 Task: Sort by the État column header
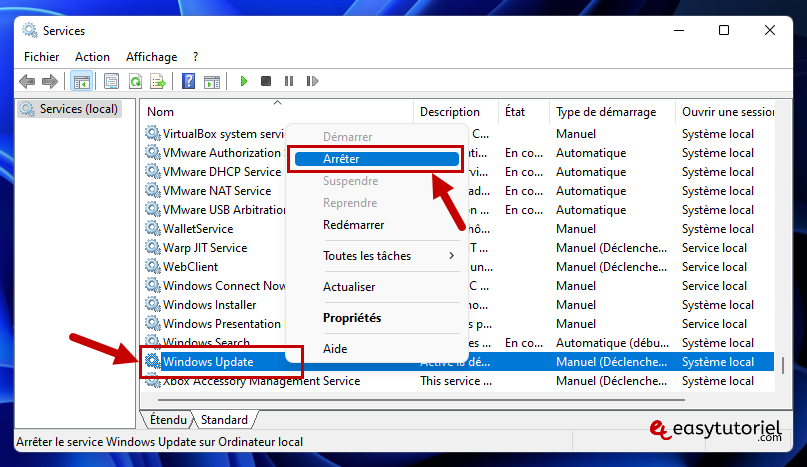524,112
